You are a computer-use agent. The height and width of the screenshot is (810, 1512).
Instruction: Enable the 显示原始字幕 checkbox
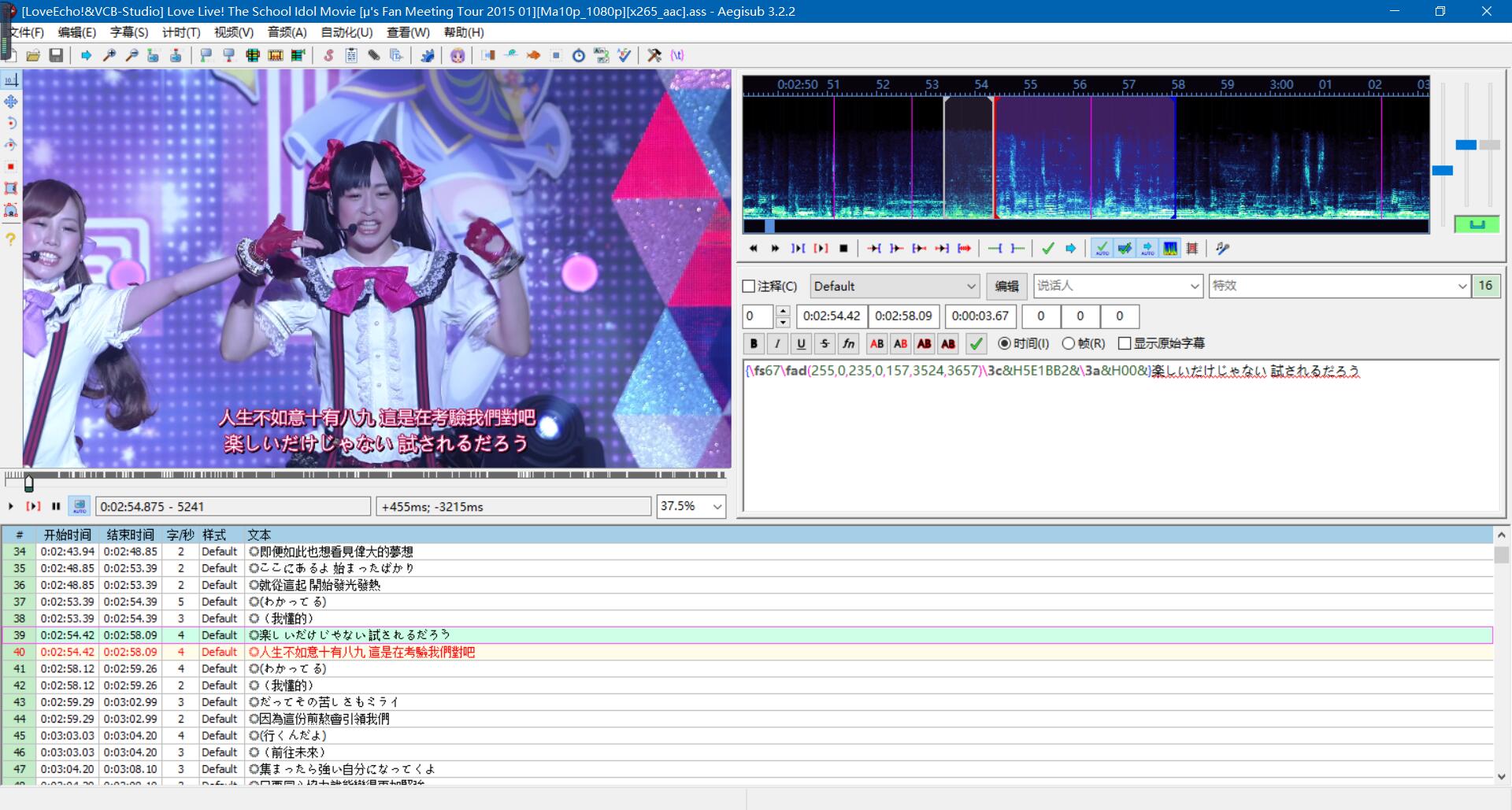[1125, 343]
